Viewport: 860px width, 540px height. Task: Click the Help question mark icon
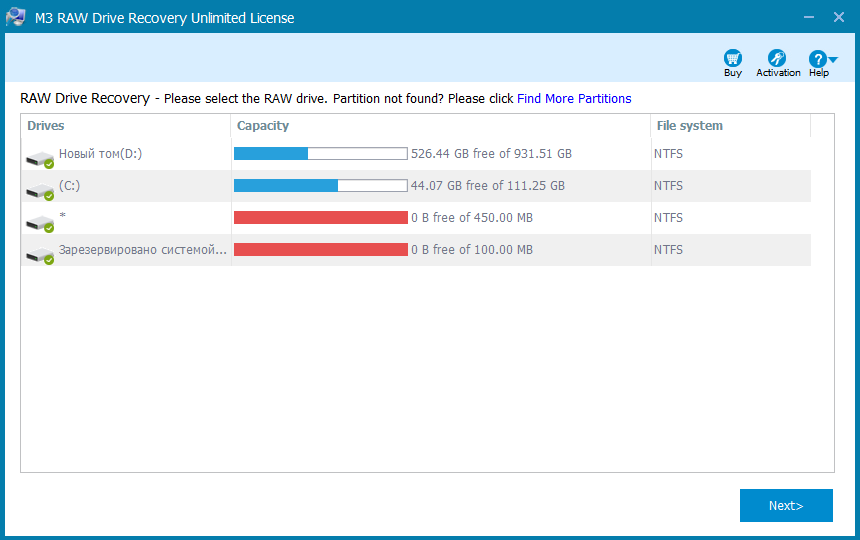[x=817, y=59]
